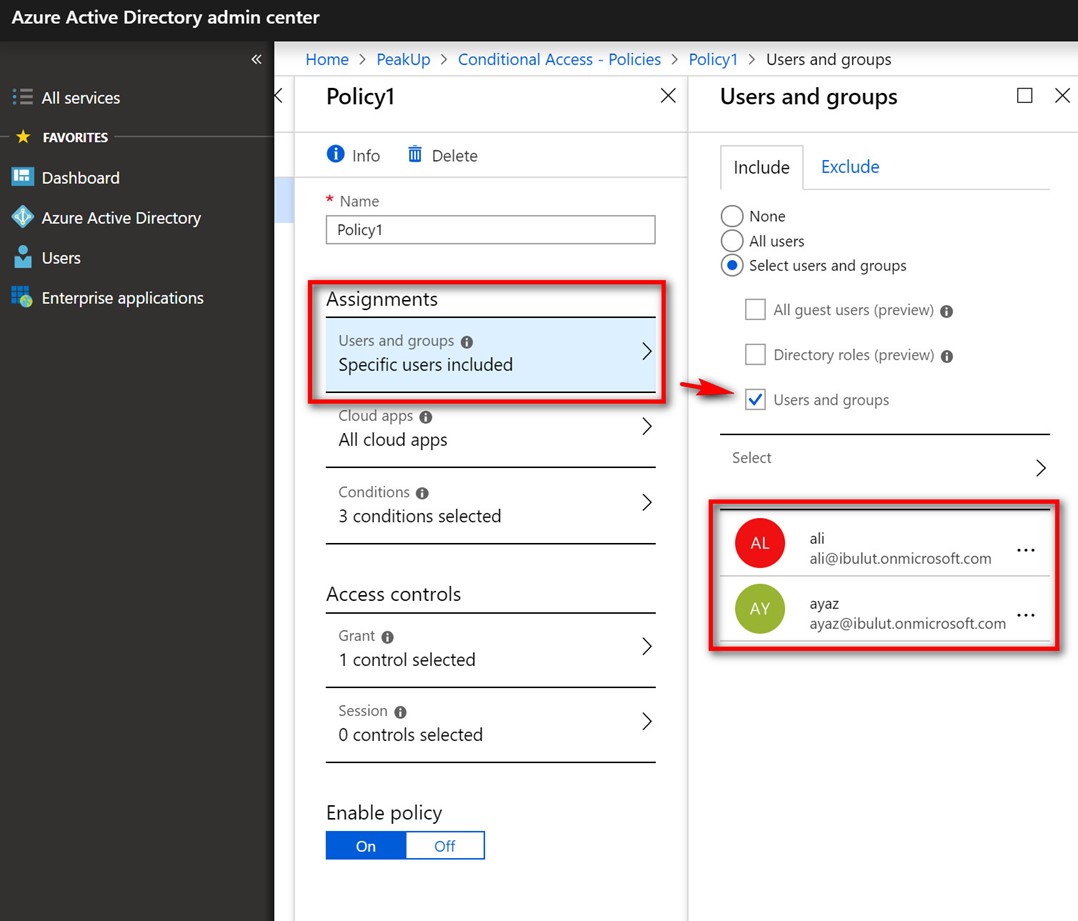Viewport: 1078px width, 921px height.
Task: Set Enable policy to Off
Action: [445, 845]
